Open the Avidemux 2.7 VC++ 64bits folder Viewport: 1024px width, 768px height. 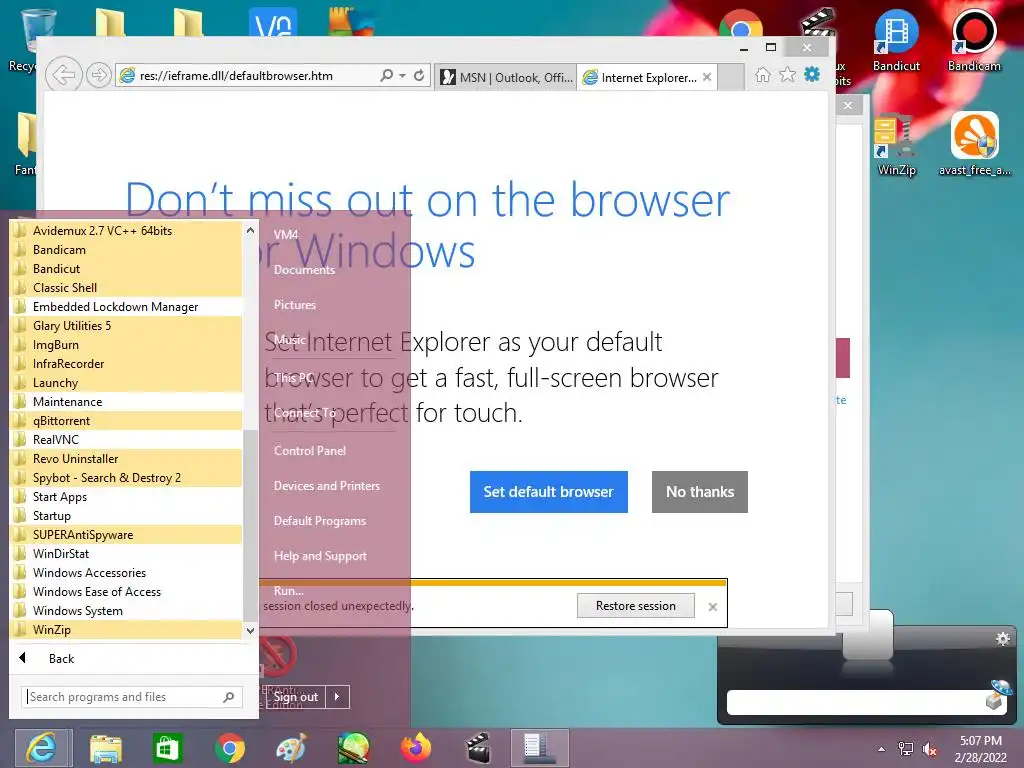127,231
